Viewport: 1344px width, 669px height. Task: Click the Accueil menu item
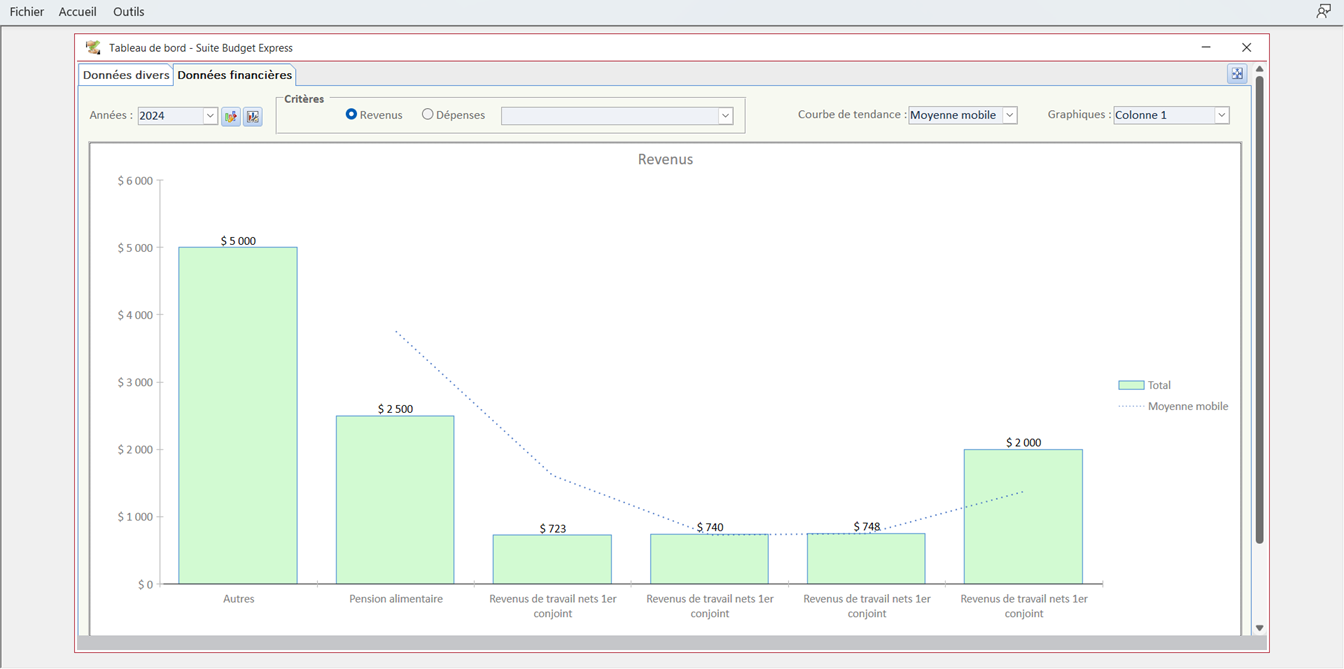click(x=77, y=12)
